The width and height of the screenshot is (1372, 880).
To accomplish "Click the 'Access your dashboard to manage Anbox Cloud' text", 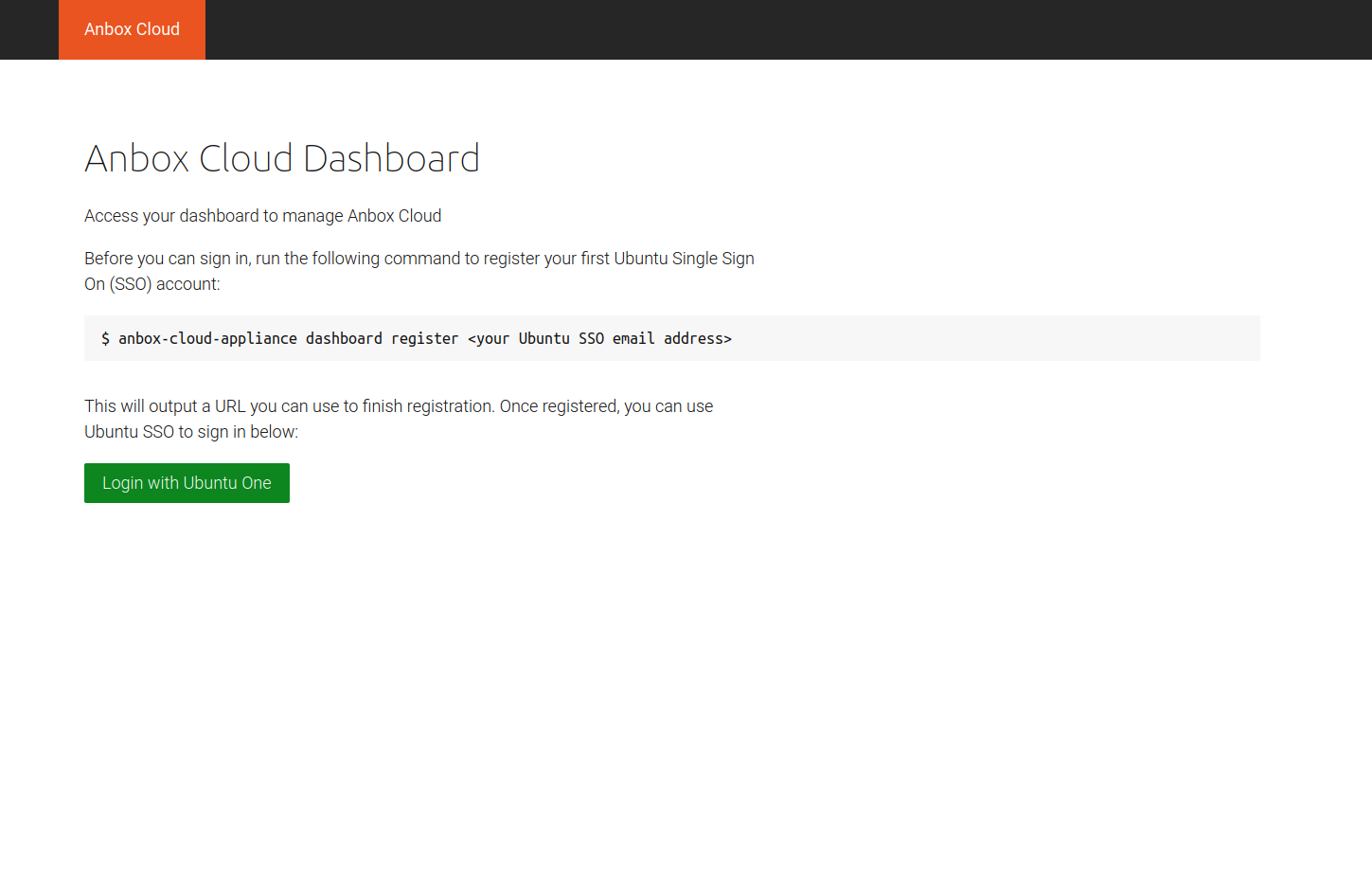I will coord(262,216).
